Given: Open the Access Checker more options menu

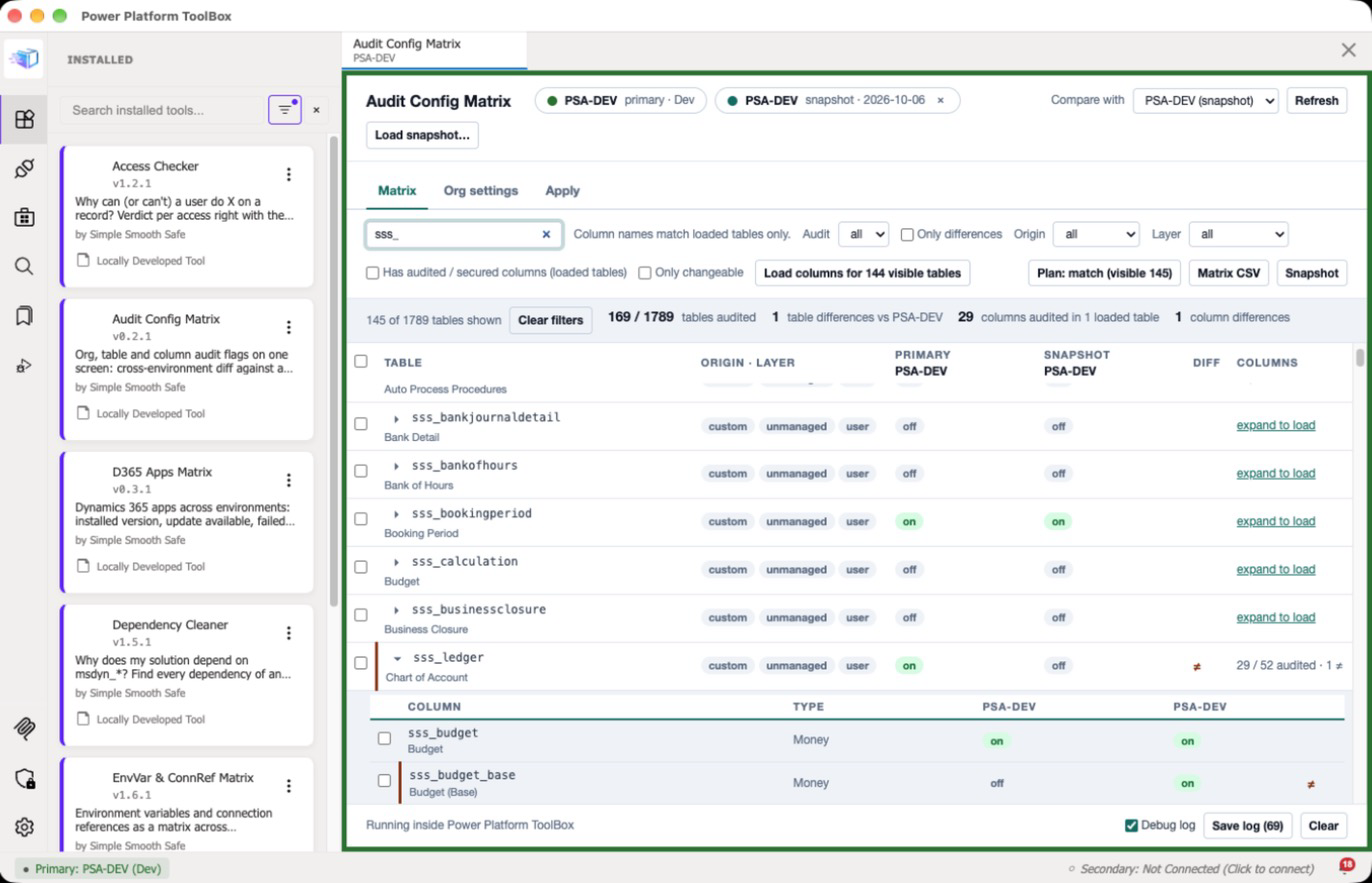Looking at the screenshot, I should (x=289, y=174).
